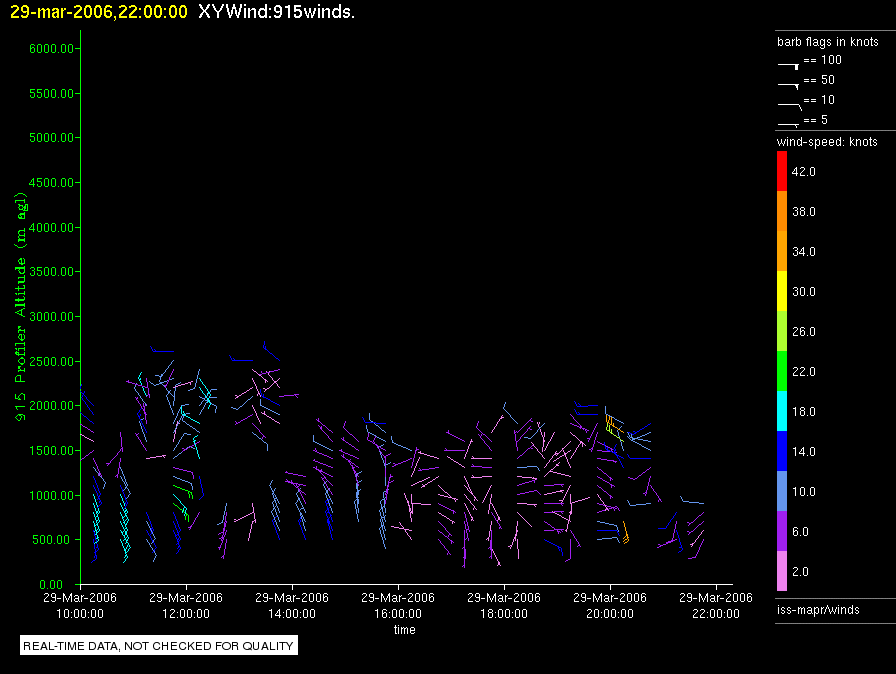Click the 'barb flags in knots' legend heading
The width and height of the screenshot is (896, 674).
(x=827, y=42)
